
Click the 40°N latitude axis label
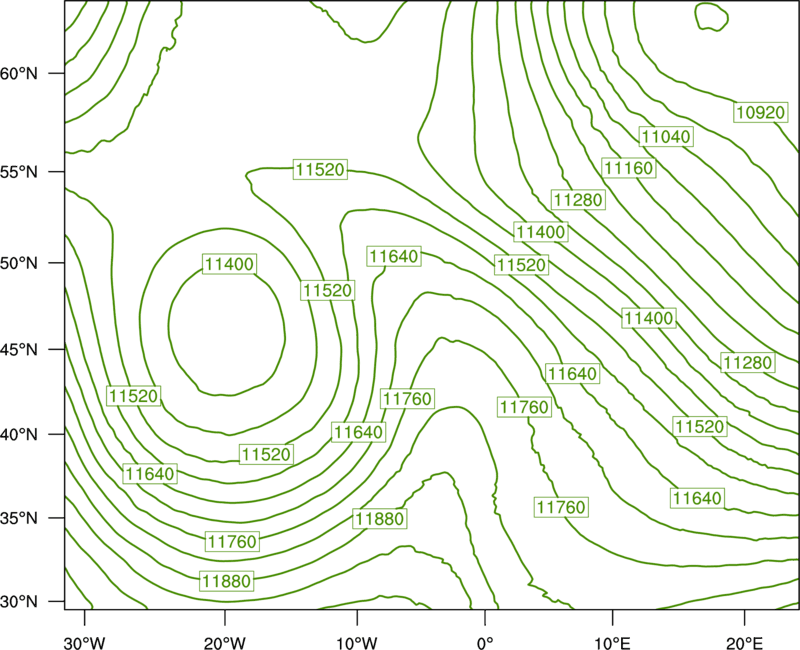pyautogui.click(x=19, y=434)
